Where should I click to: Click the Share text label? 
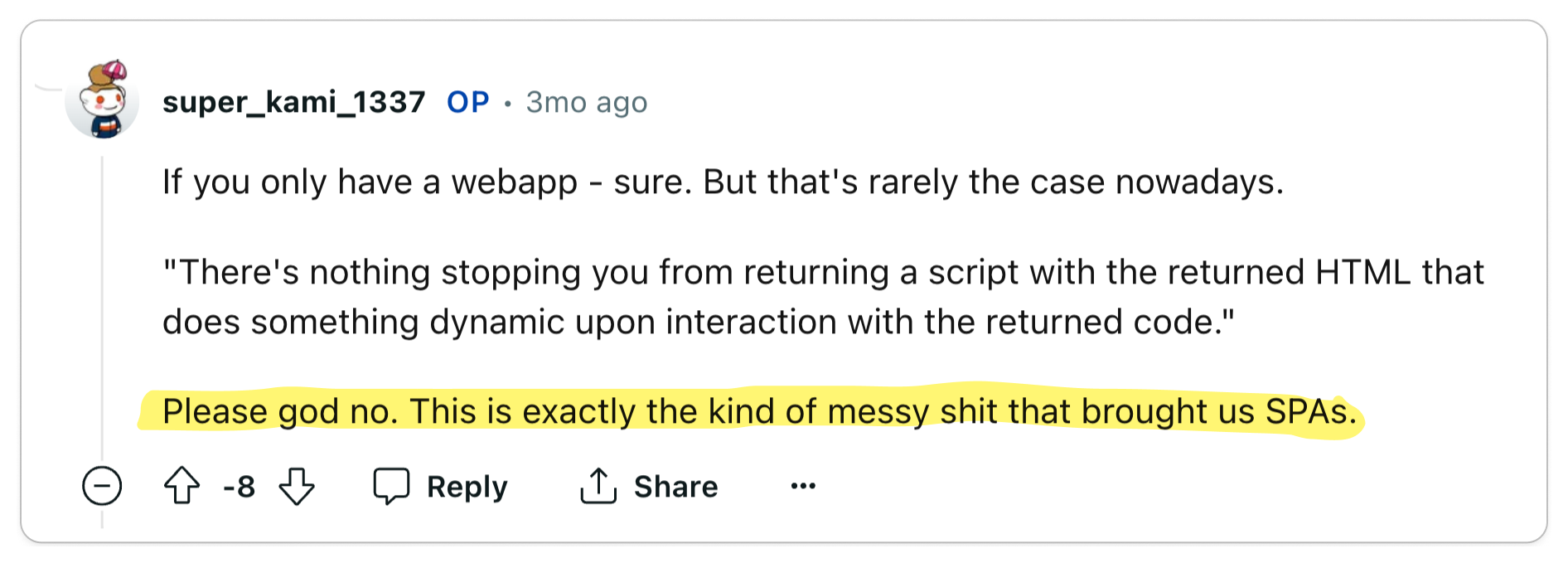coord(675,487)
